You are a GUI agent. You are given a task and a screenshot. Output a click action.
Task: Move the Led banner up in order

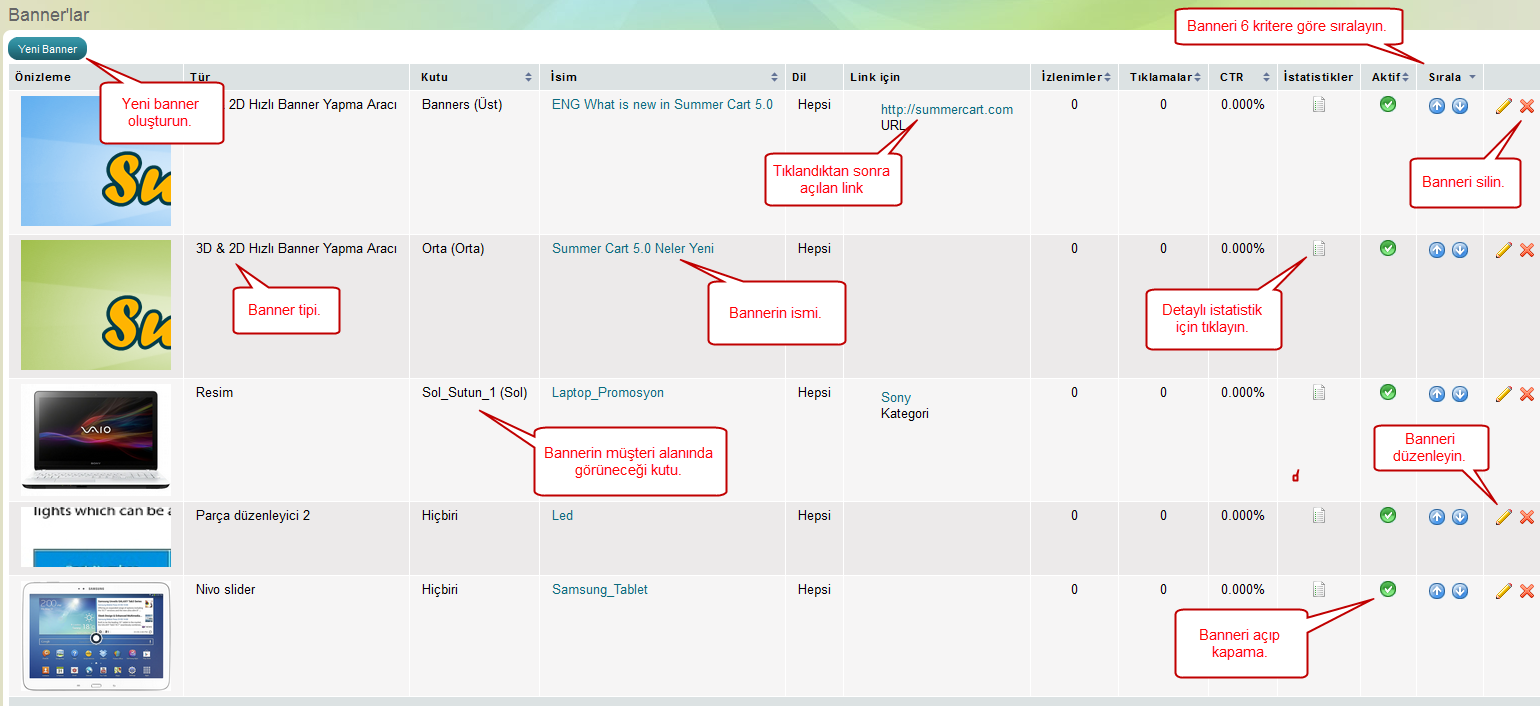[1437, 517]
